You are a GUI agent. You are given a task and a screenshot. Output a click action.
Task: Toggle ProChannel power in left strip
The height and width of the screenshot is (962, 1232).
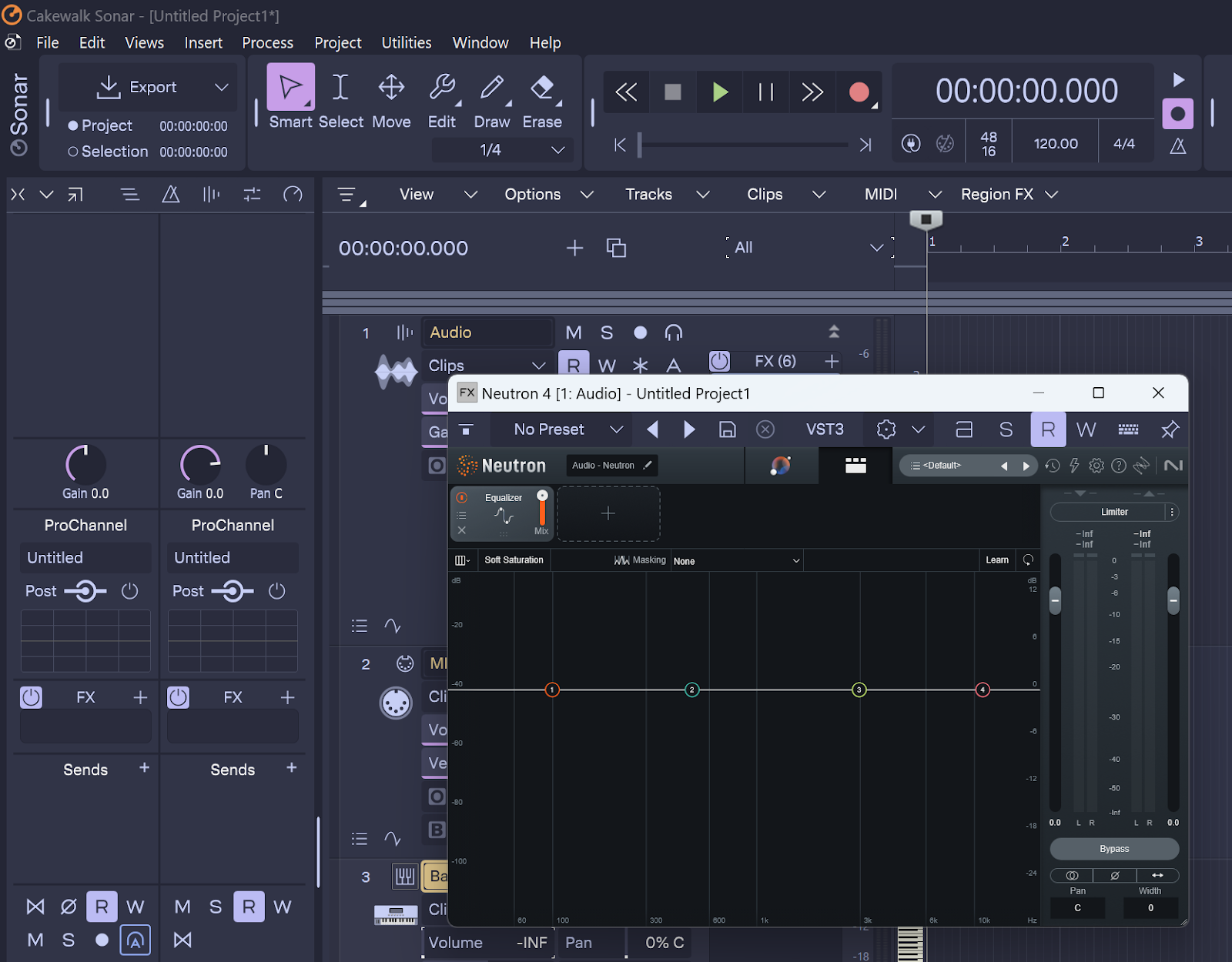click(129, 591)
